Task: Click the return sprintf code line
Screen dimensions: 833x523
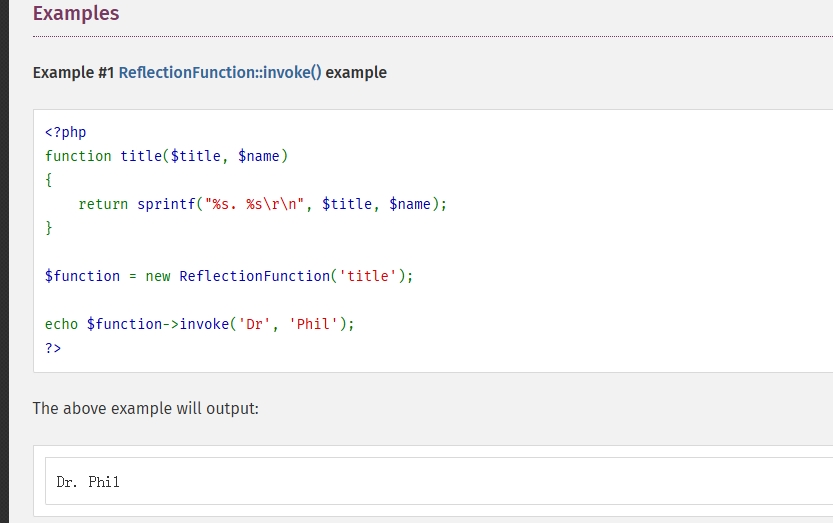Action: 263,204
